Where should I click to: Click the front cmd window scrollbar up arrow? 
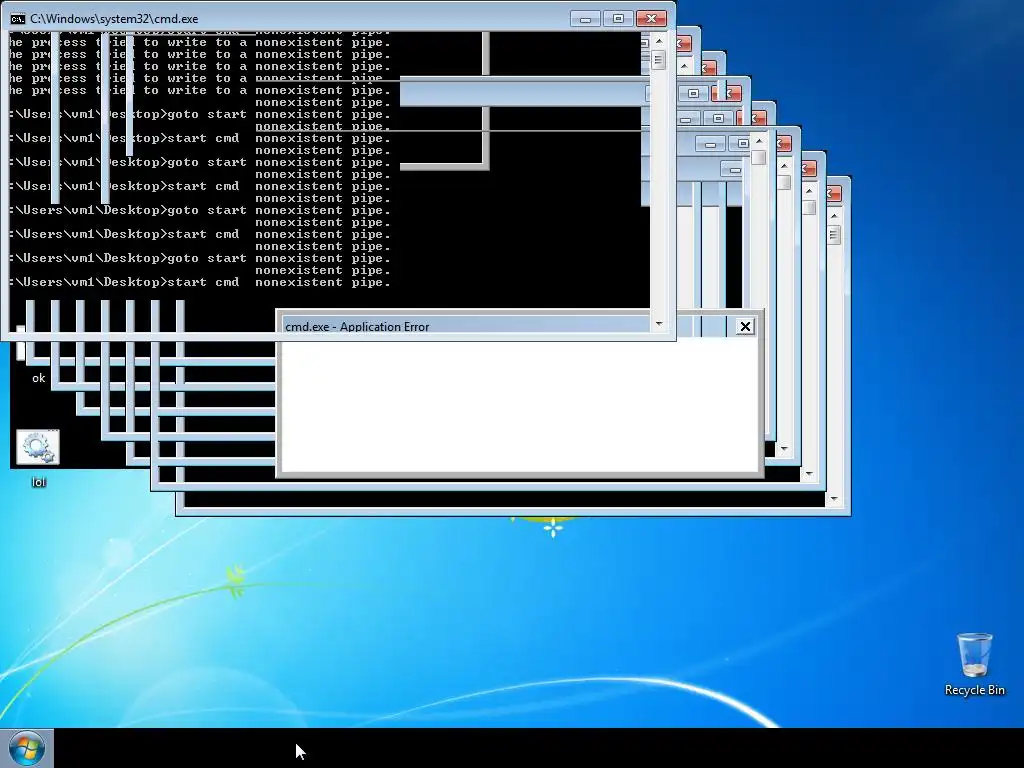click(658, 40)
